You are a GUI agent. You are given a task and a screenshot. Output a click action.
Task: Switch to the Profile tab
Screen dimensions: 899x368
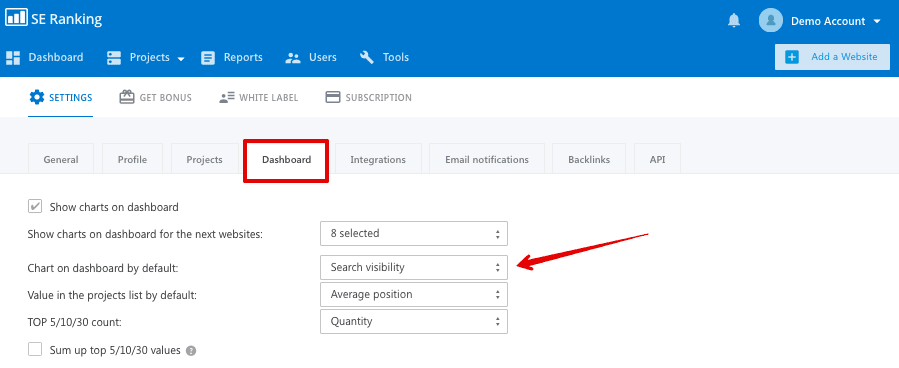click(132, 159)
